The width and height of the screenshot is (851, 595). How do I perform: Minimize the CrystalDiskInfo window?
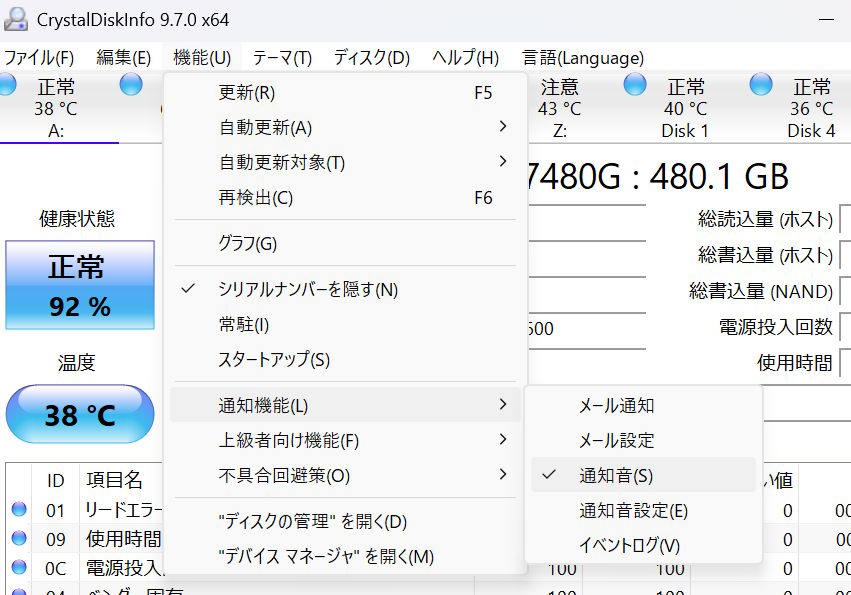[827, 20]
